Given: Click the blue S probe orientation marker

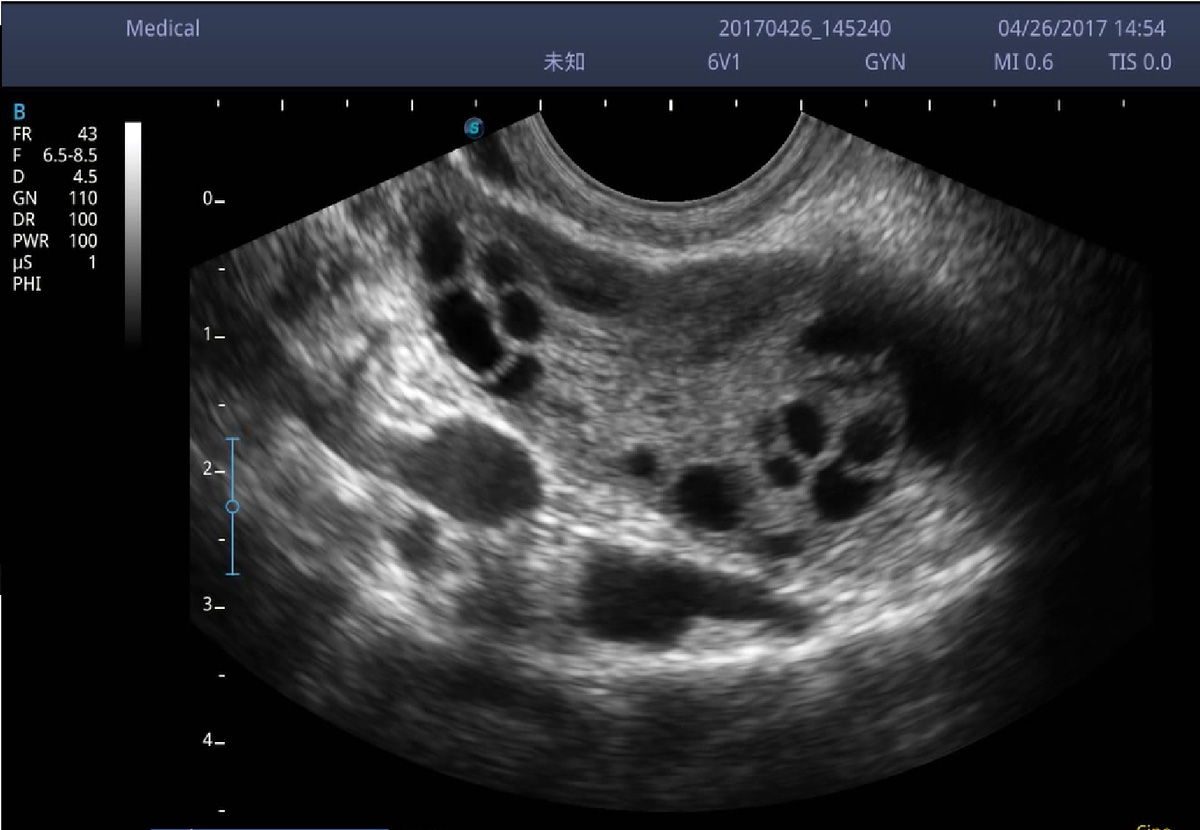Looking at the screenshot, I should tap(474, 127).
